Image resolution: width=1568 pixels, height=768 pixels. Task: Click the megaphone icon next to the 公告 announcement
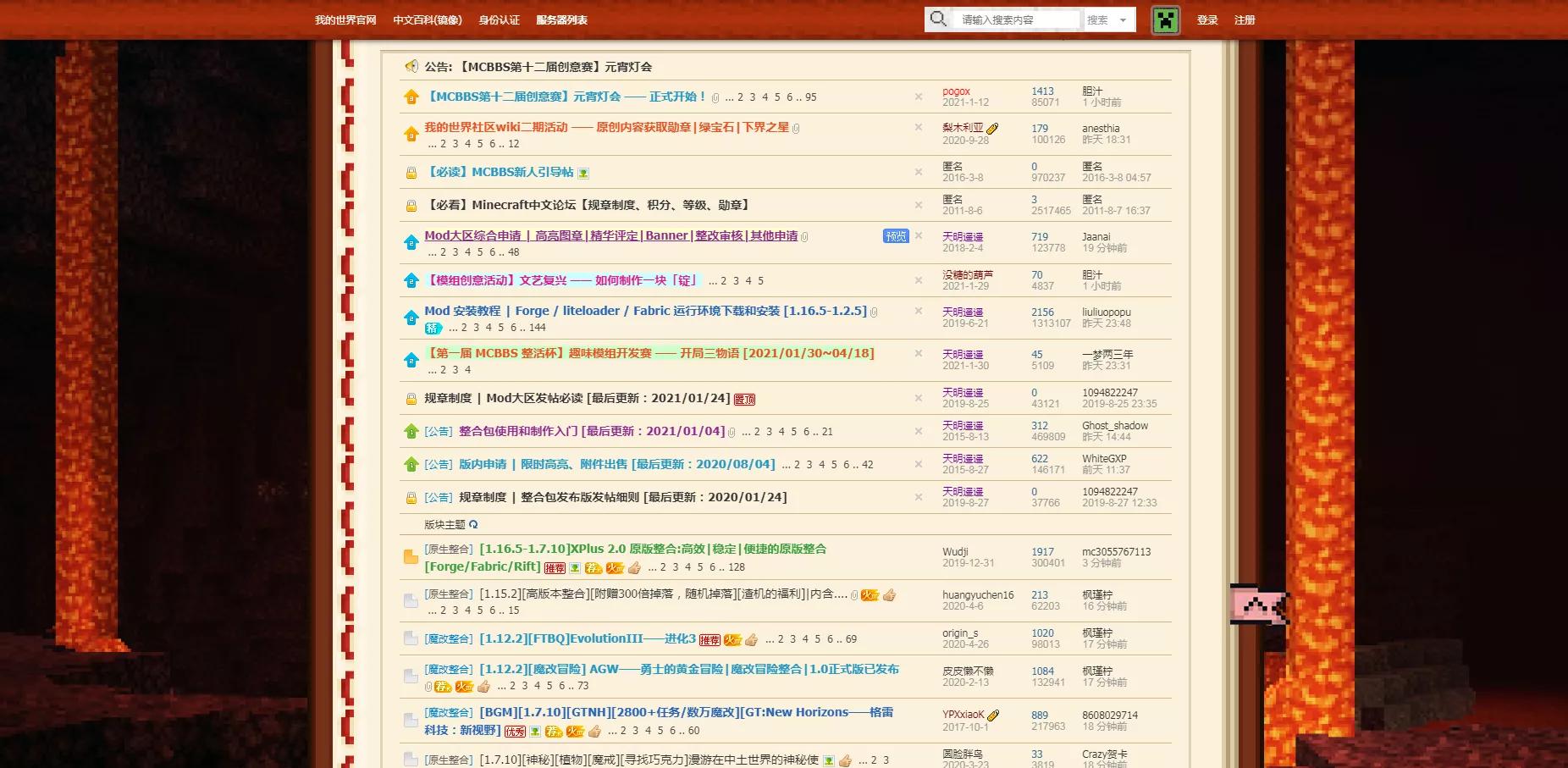412,67
